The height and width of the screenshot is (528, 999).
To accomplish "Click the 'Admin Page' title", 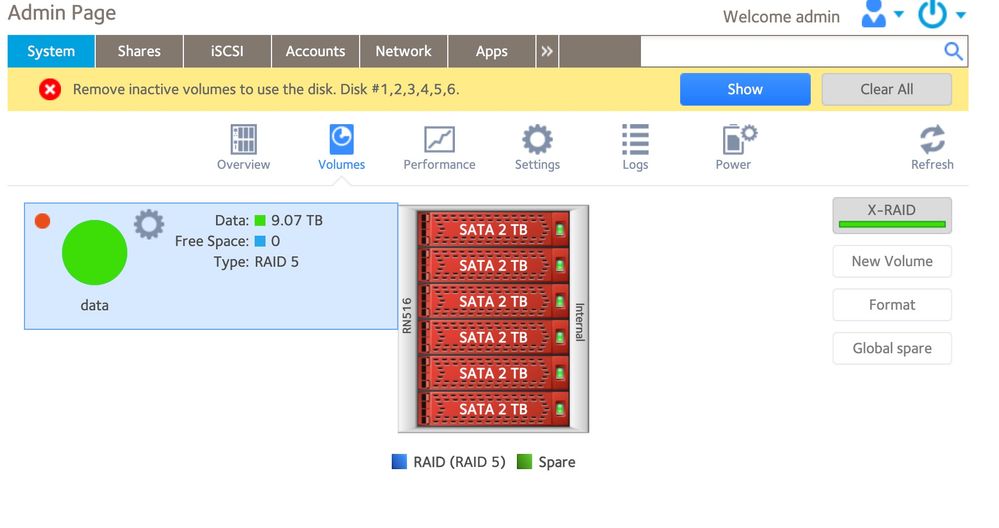I will 62,13.
